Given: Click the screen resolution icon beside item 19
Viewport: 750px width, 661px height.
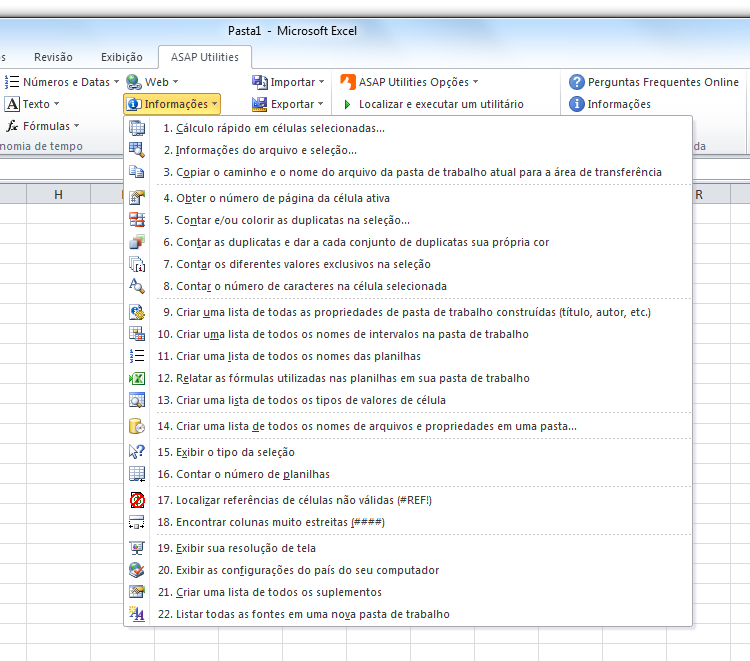Looking at the screenshot, I should (x=137, y=548).
